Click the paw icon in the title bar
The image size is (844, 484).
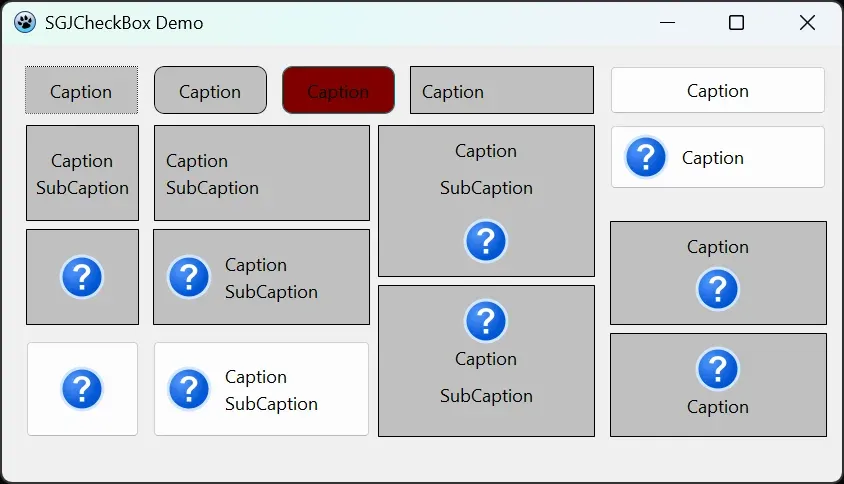pyautogui.click(x=25, y=22)
